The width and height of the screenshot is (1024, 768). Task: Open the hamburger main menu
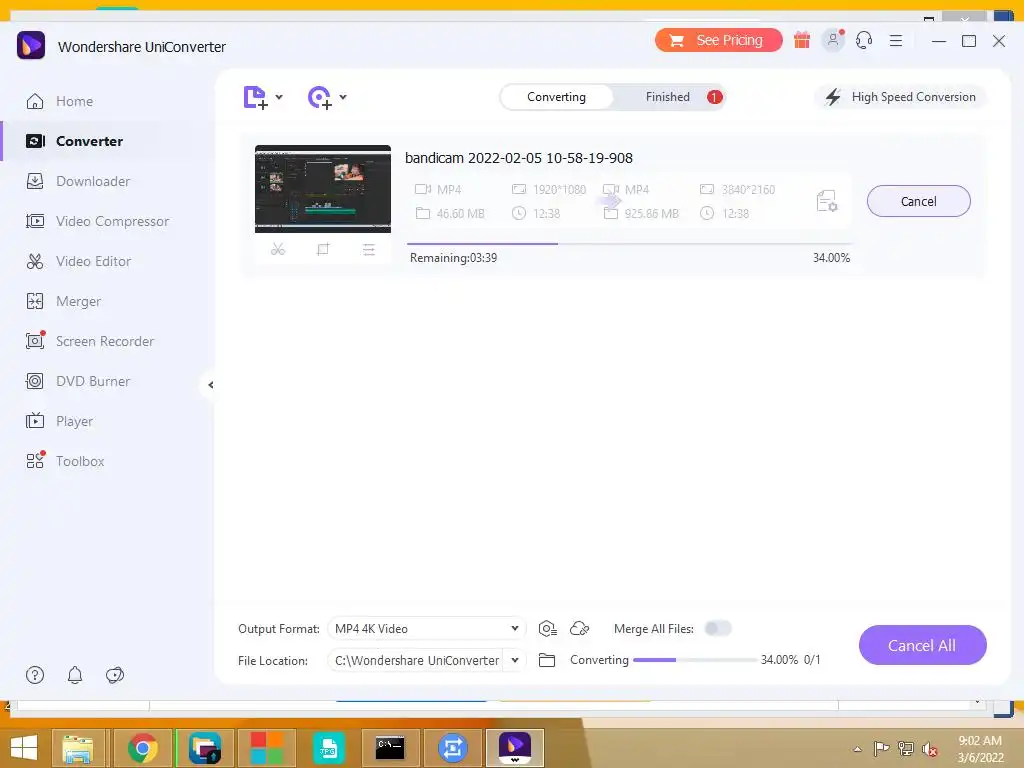[896, 40]
